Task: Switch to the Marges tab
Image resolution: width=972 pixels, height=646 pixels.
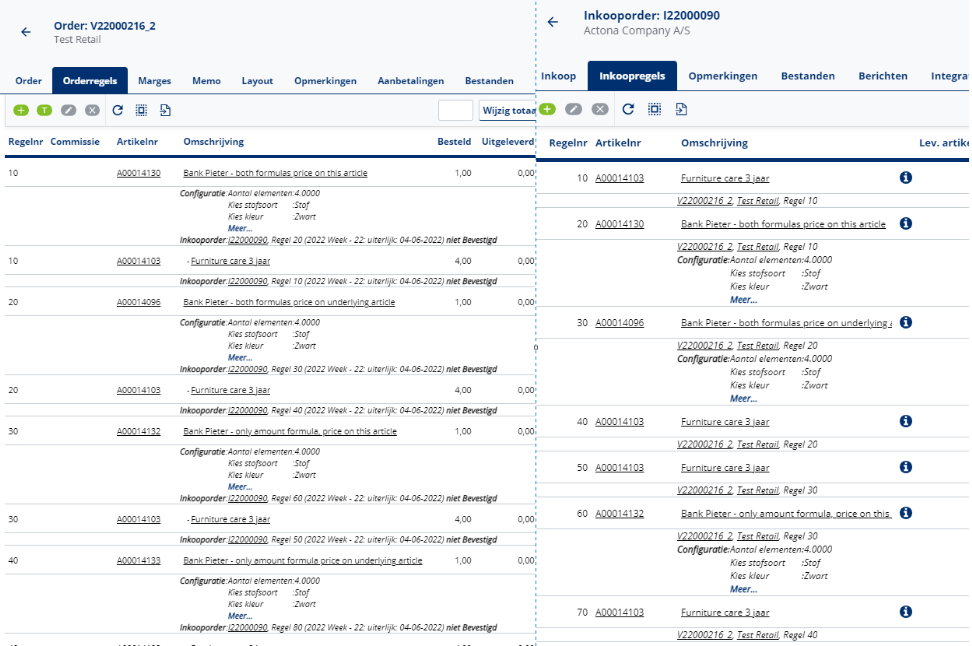Action: [x=154, y=80]
